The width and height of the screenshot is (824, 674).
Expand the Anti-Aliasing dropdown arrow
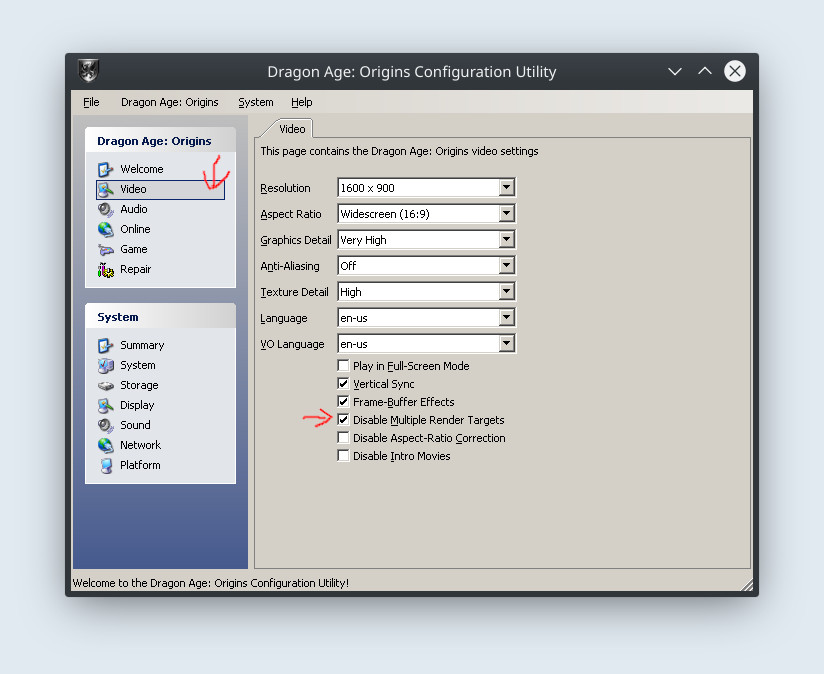tap(506, 265)
